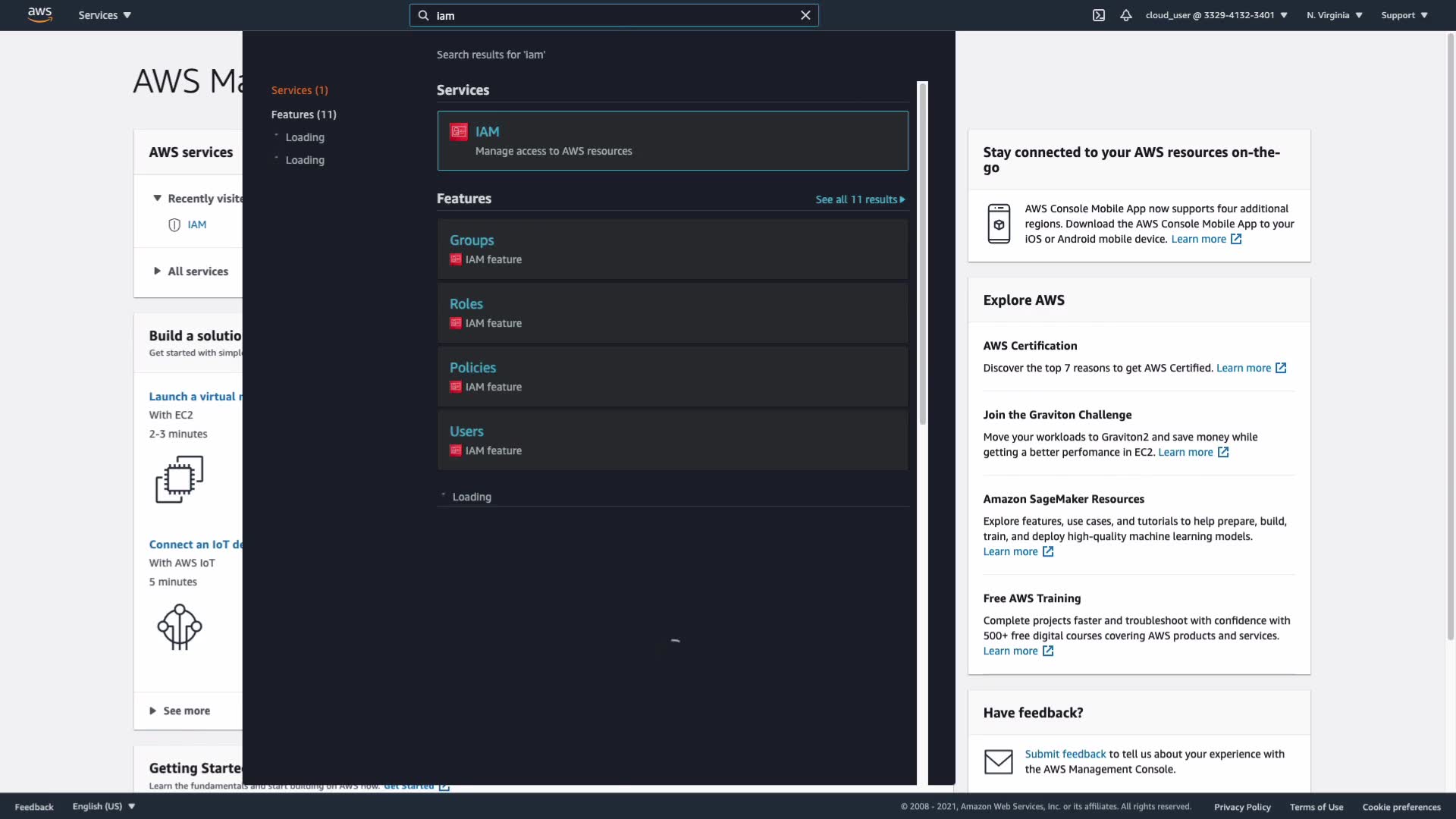
Task: Click the feedback envelope icon
Action: [x=998, y=761]
